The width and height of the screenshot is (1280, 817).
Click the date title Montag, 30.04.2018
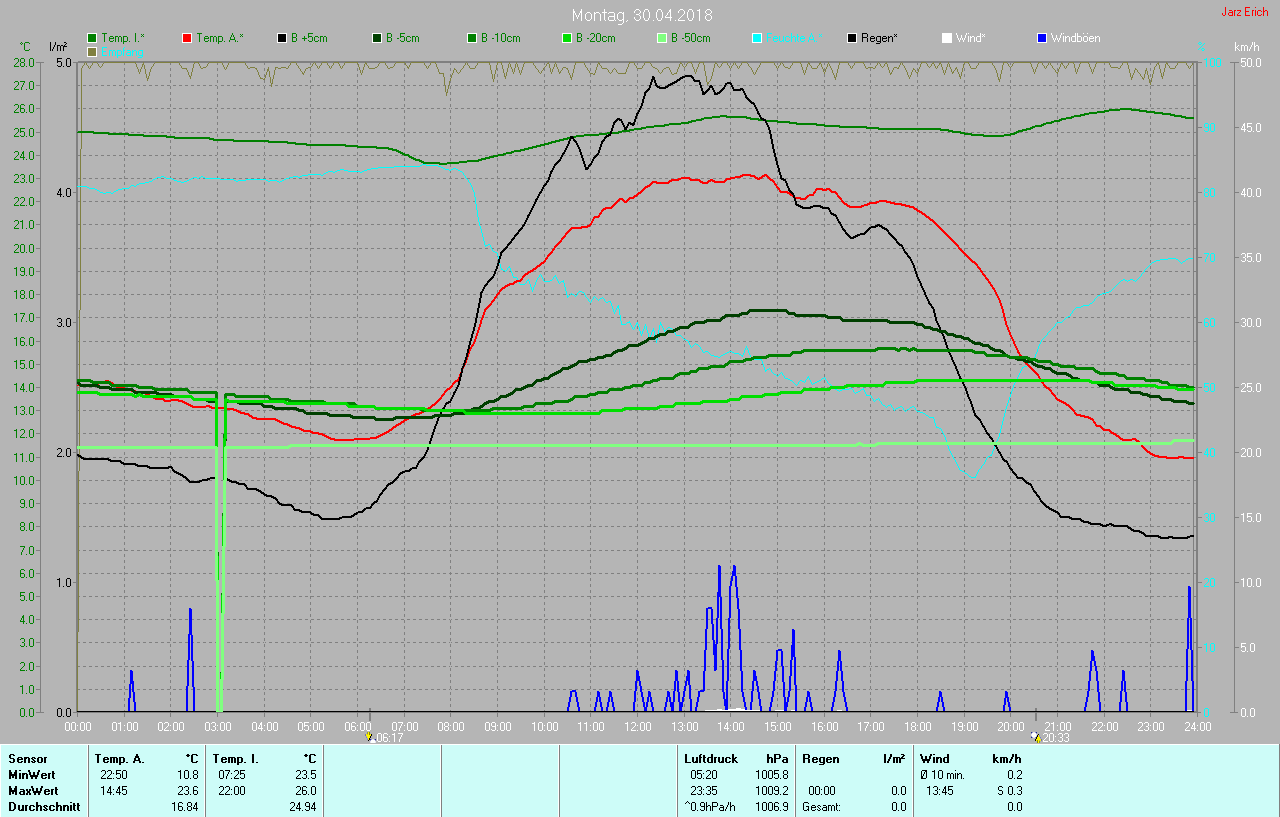(x=642, y=15)
